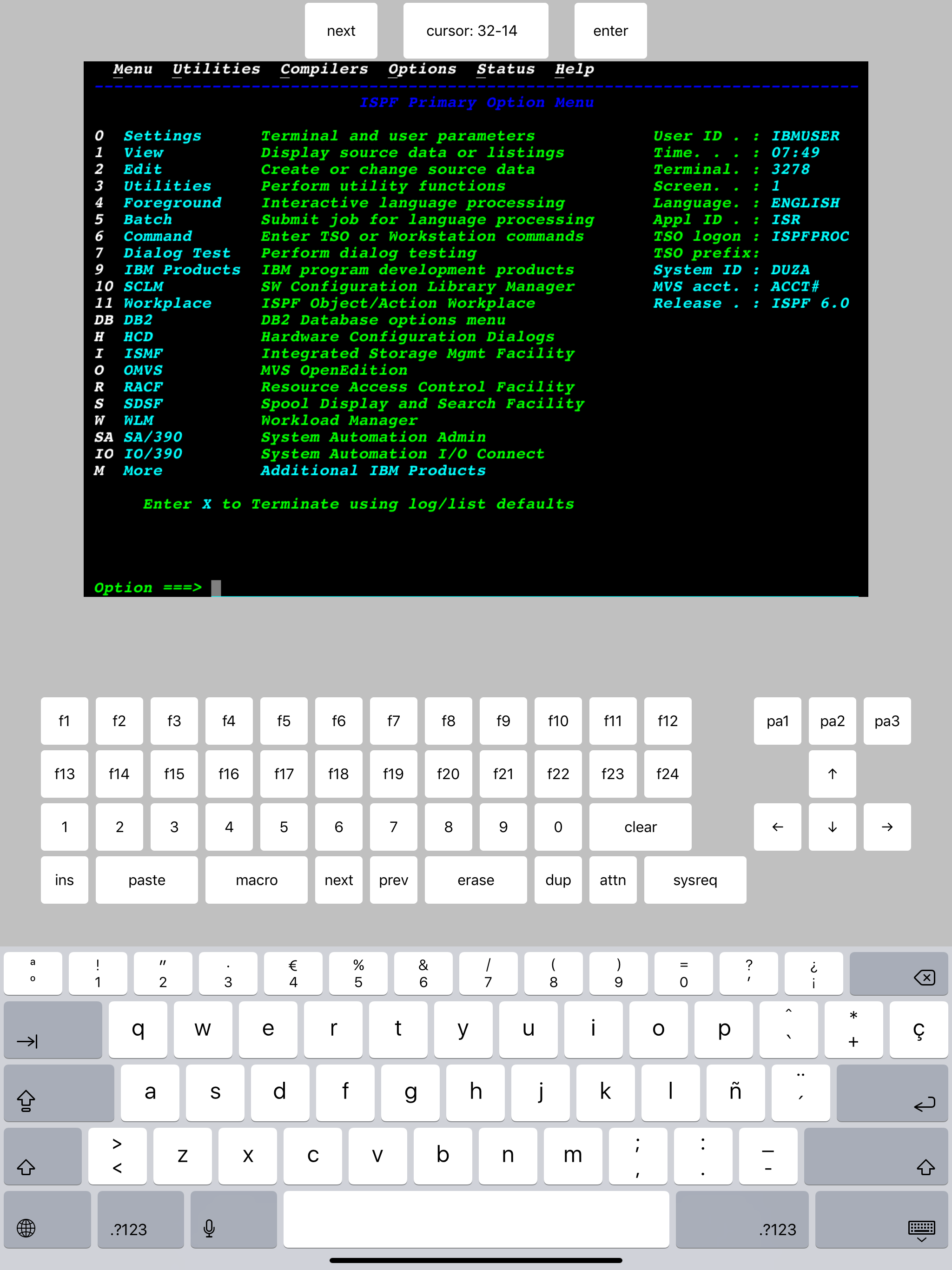Tap the f8 function key
The width and height of the screenshot is (952, 1270).
(x=448, y=721)
